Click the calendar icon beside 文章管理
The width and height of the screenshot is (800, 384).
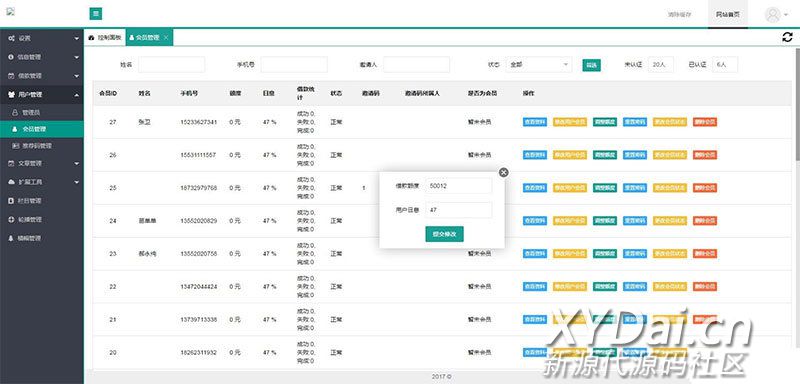pos(11,163)
